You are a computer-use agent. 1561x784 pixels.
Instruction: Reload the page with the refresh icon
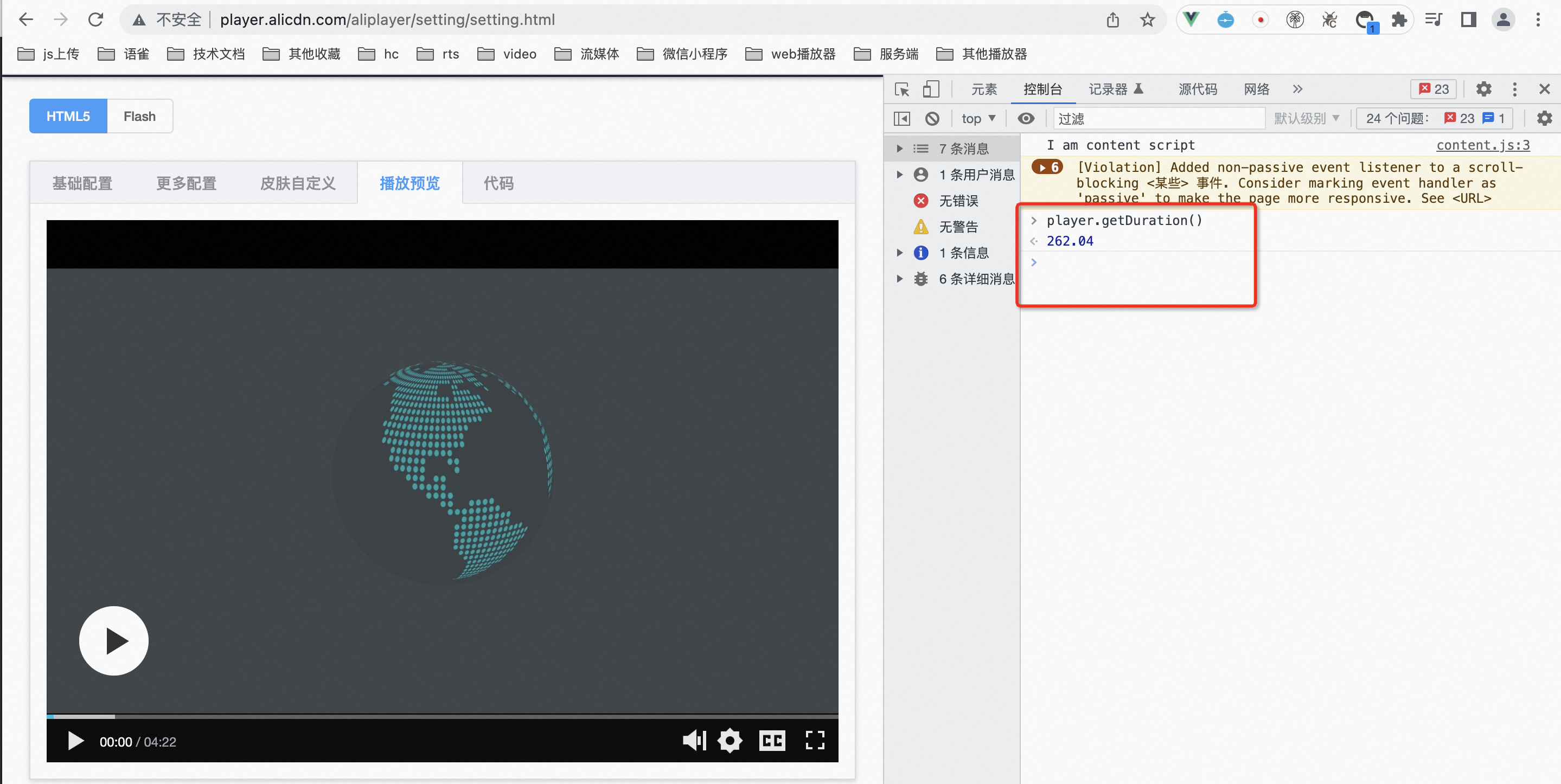96,20
